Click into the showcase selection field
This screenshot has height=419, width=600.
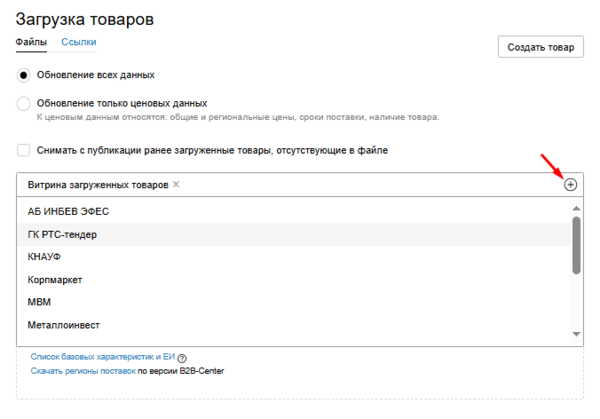300,185
